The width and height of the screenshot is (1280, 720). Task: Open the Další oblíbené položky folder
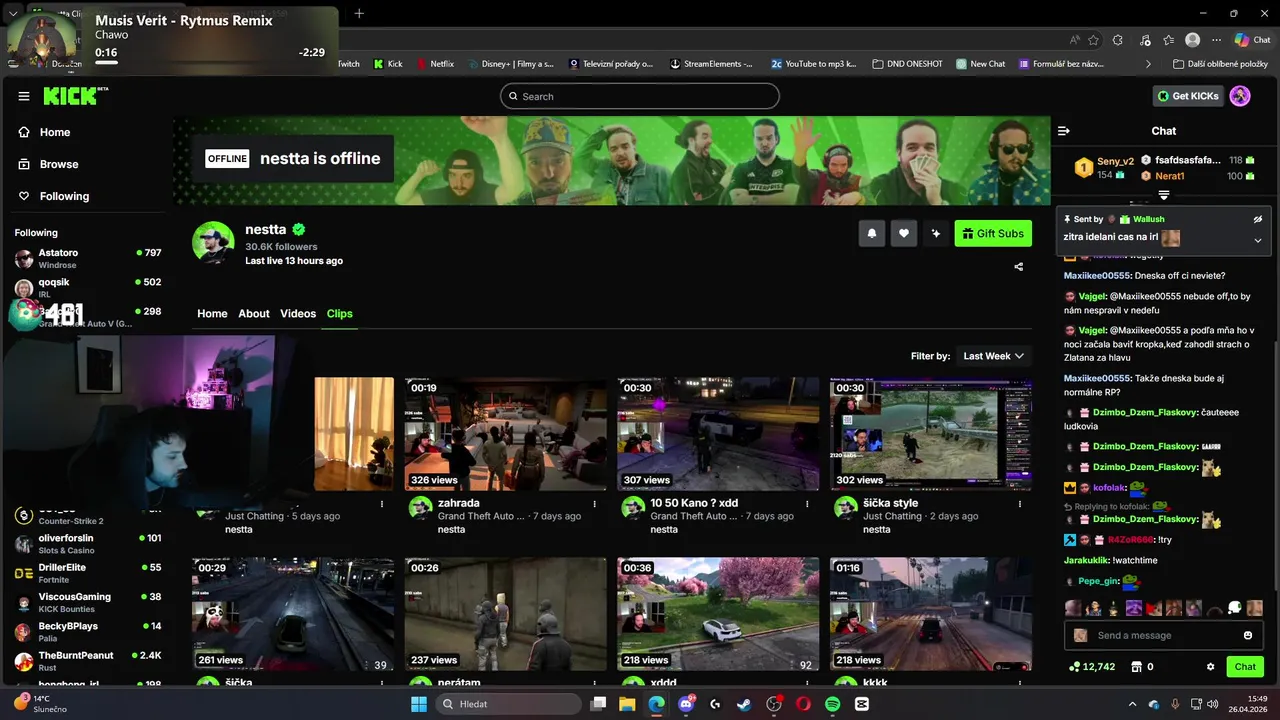tap(1220, 64)
